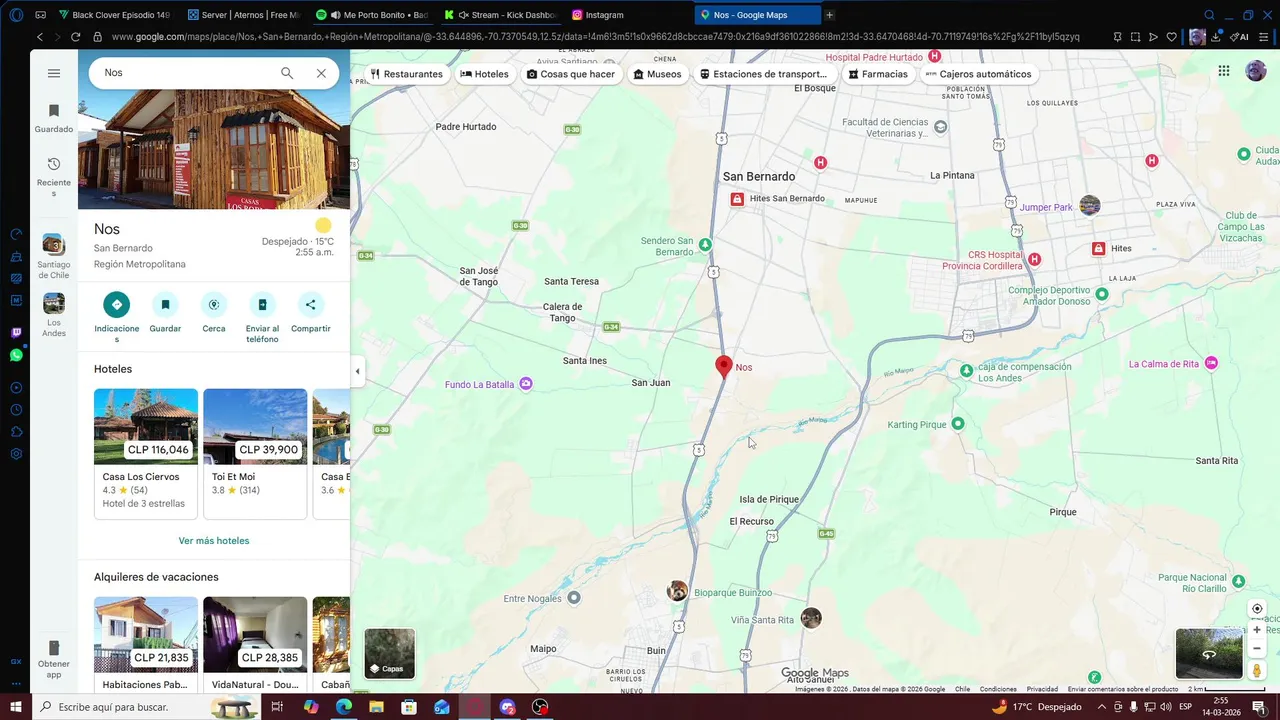Open Toi Et Moi hotel card

[255, 453]
